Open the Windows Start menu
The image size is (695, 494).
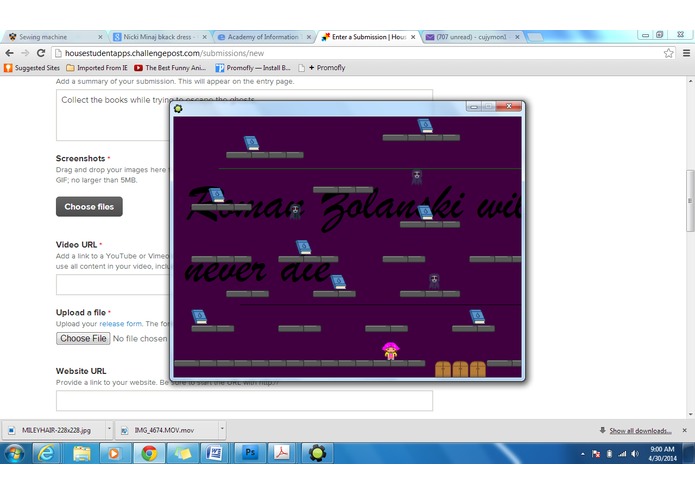click(x=14, y=453)
